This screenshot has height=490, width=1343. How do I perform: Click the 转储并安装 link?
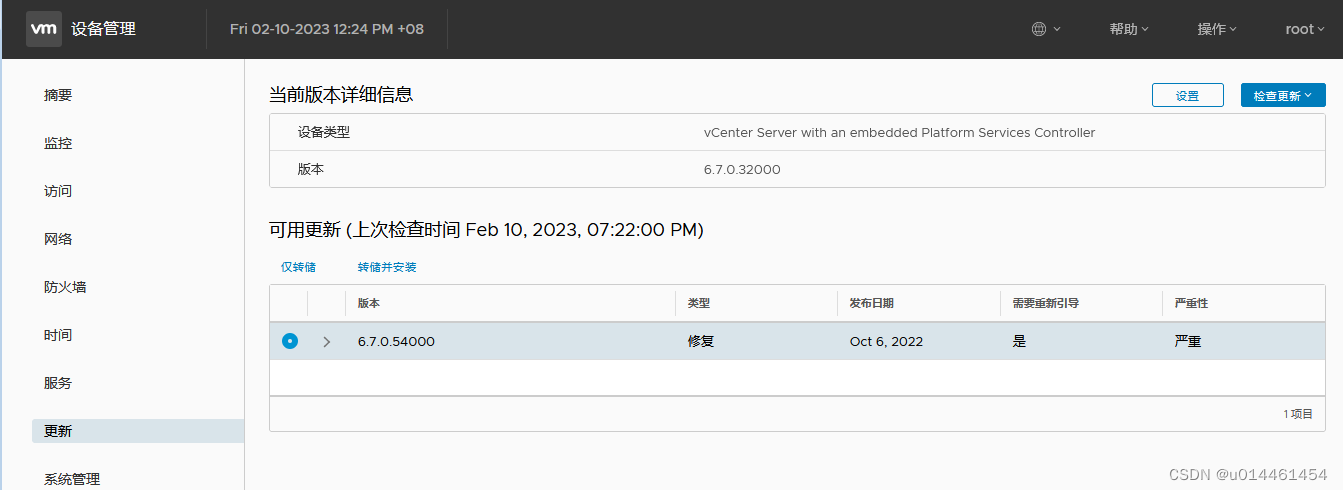[x=387, y=267]
